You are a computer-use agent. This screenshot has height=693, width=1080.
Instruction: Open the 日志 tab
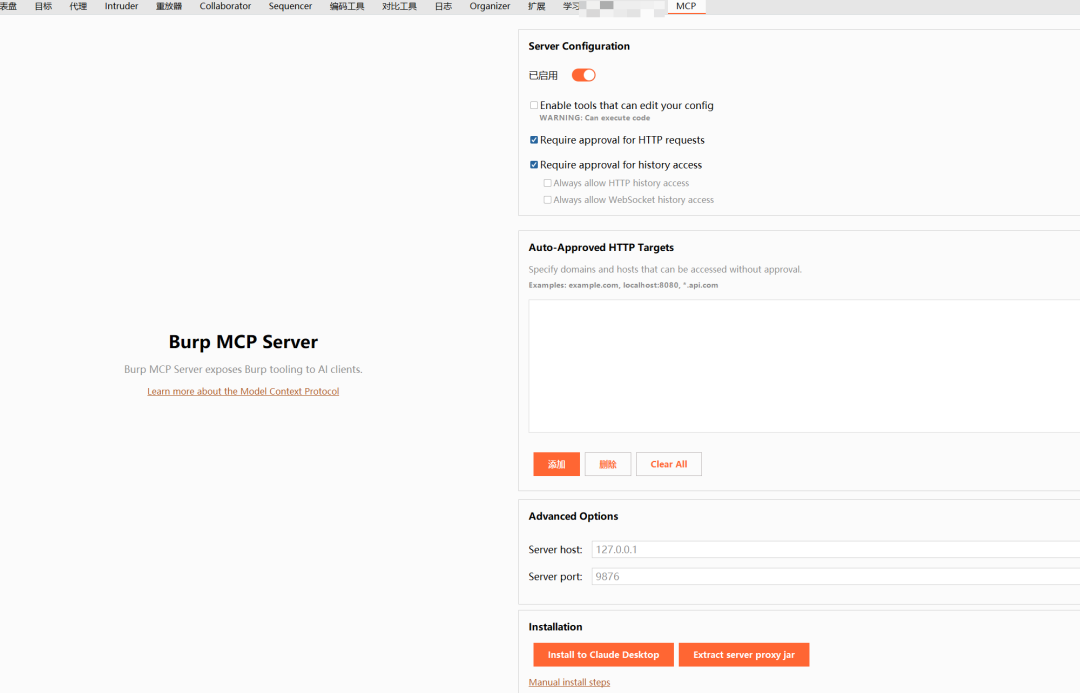[x=443, y=6]
